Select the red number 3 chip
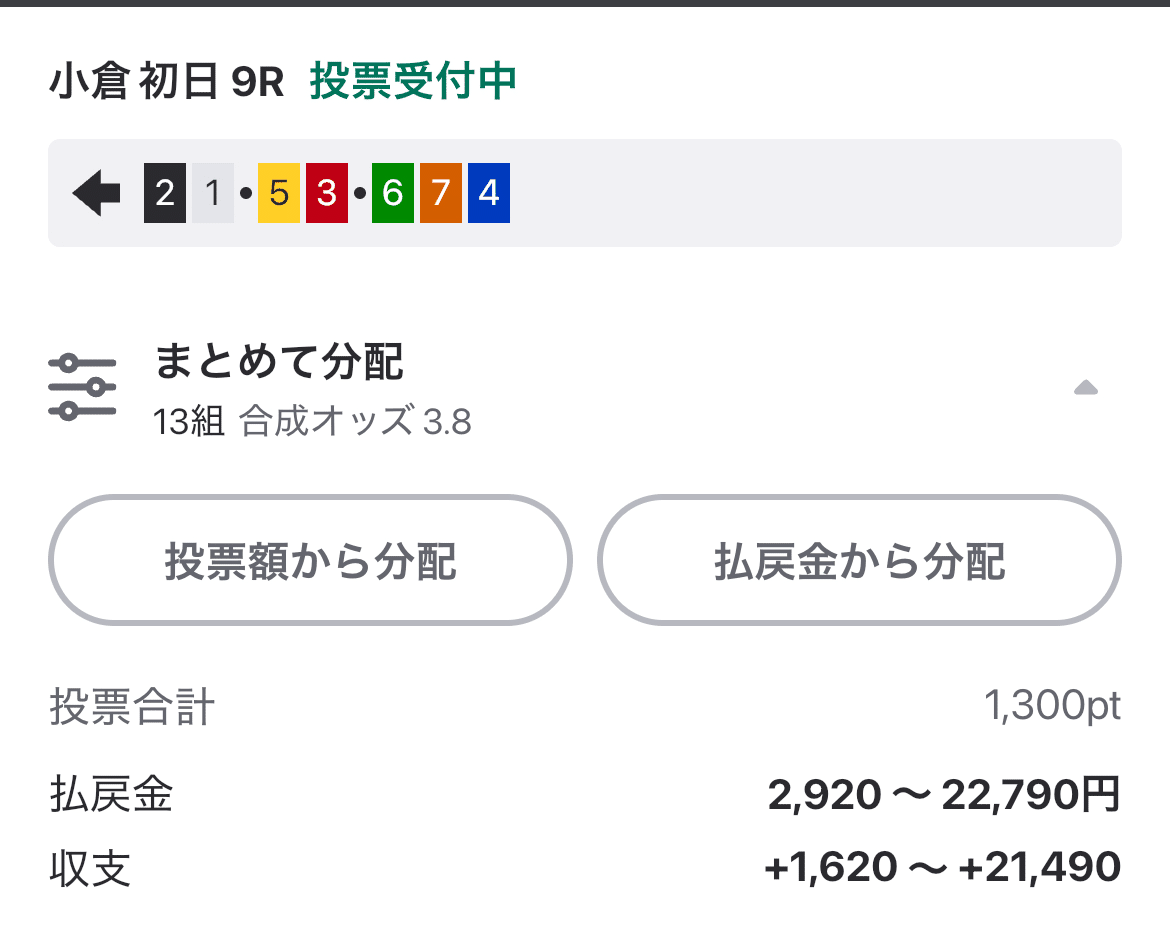 point(326,193)
